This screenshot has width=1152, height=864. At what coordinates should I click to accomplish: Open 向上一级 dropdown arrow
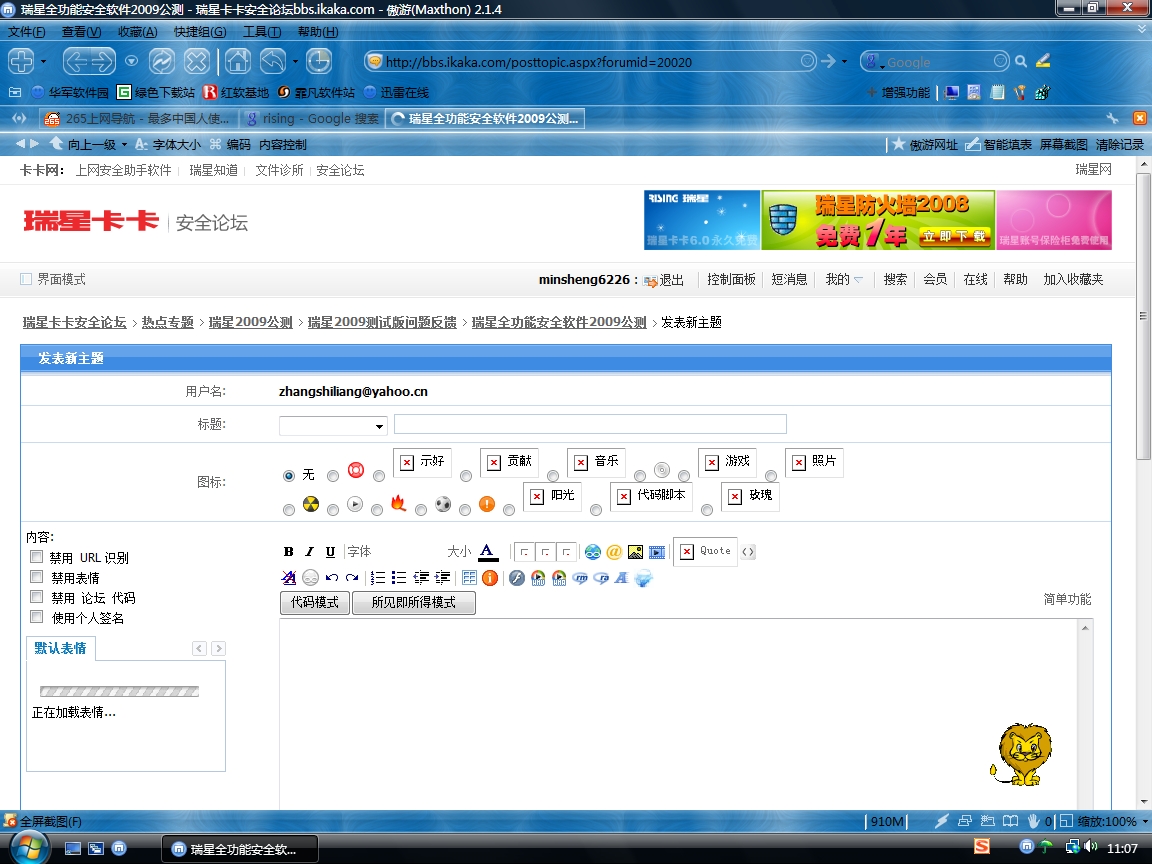click(x=124, y=144)
